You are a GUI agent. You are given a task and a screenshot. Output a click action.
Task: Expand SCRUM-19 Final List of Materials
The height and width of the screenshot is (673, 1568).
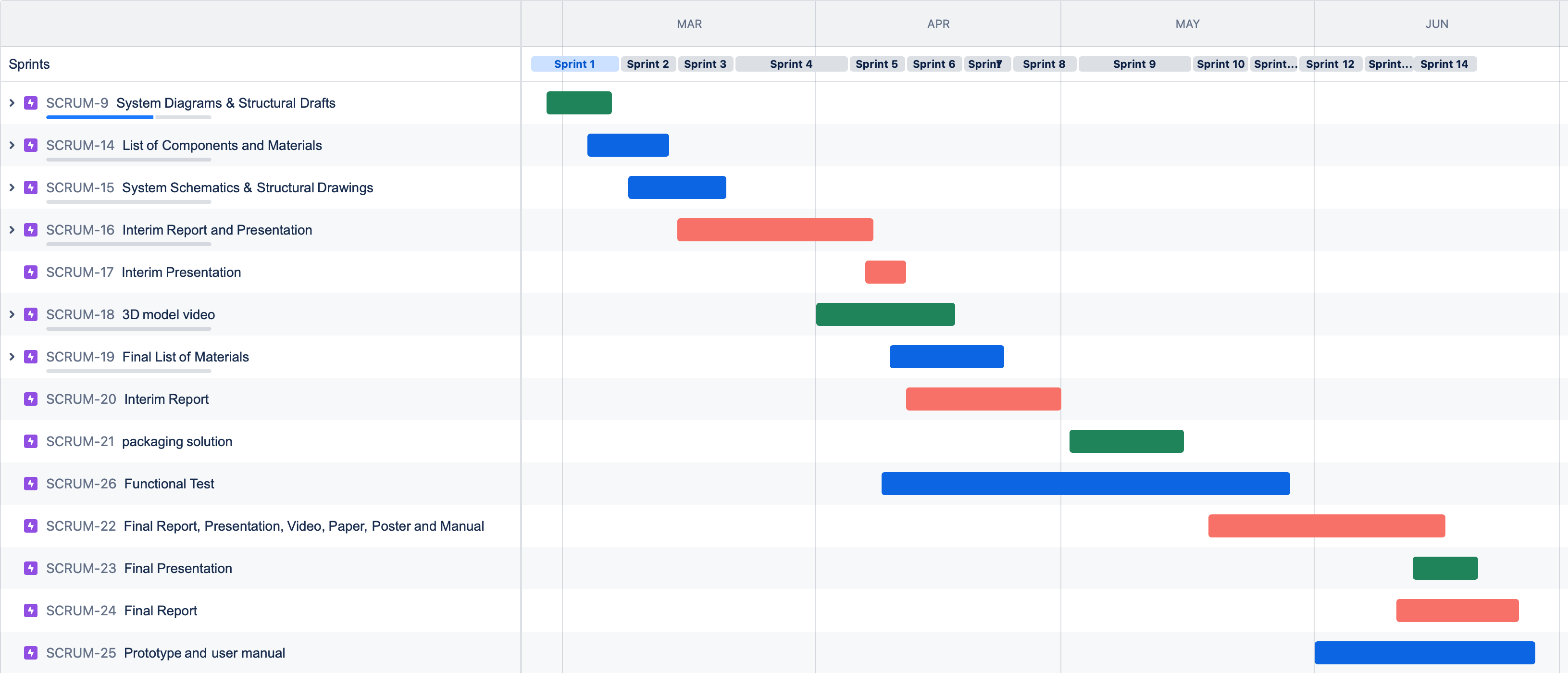pyautogui.click(x=12, y=357)
